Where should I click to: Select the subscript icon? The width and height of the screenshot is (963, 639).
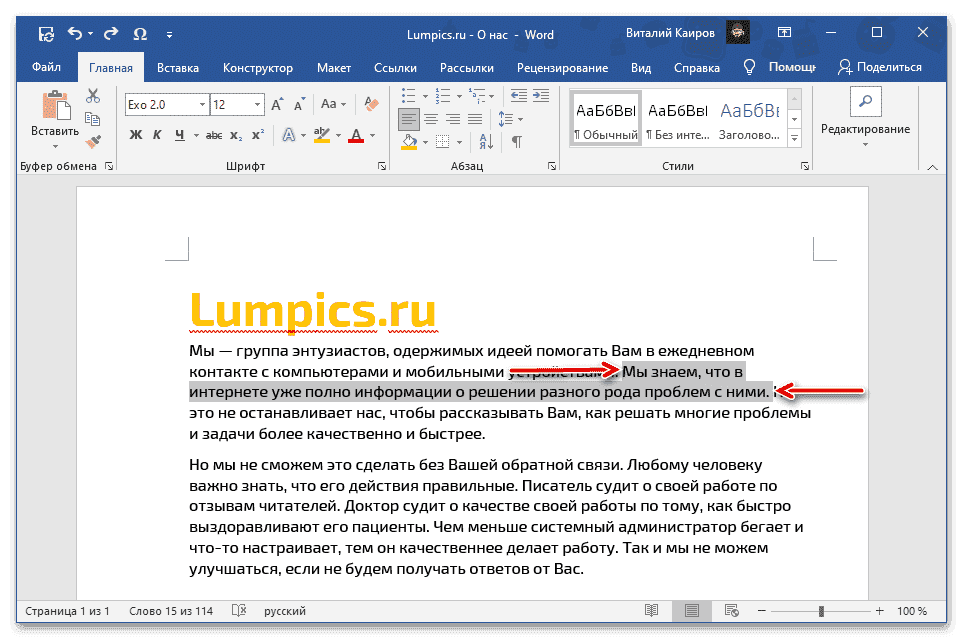click(236, 134)
